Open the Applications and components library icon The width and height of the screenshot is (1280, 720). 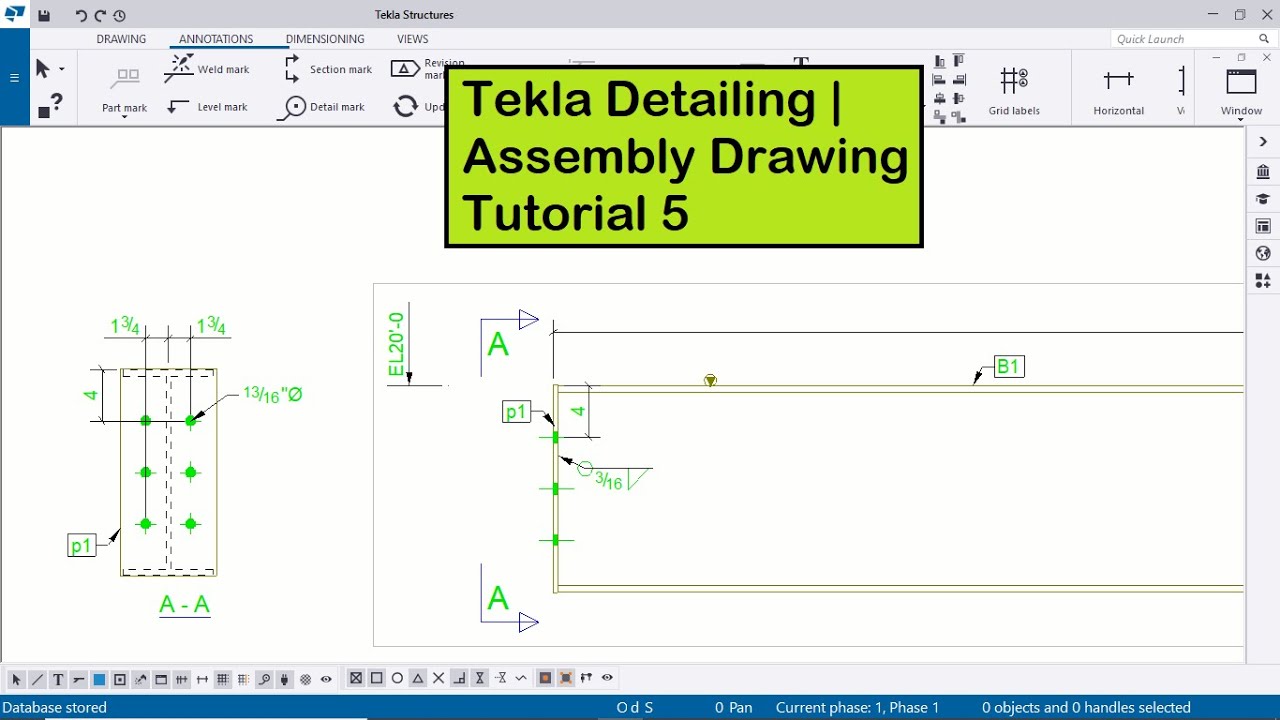click(x=1263, y=172)
